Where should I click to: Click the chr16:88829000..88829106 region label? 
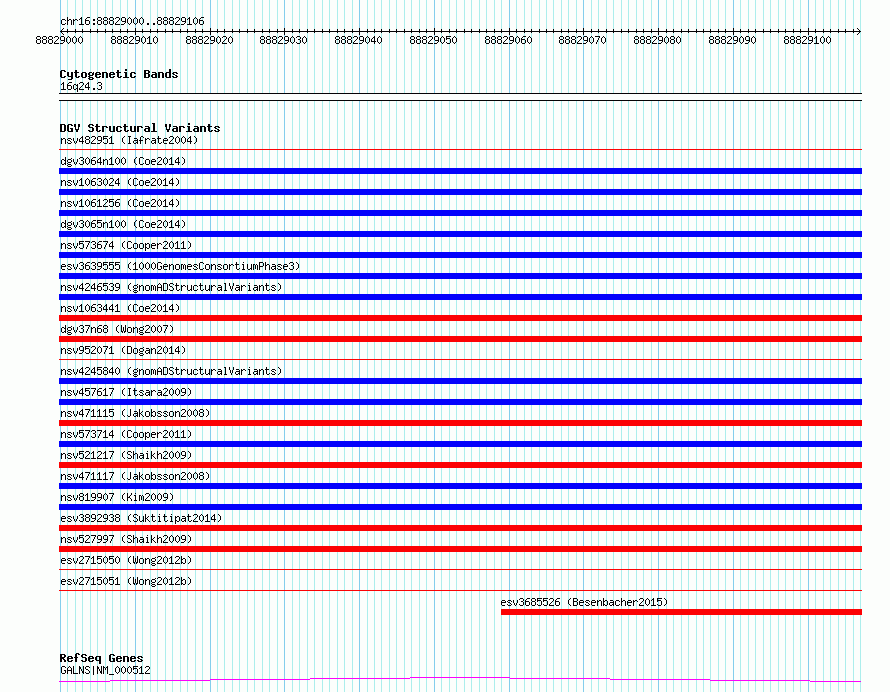tap(132, 21)
